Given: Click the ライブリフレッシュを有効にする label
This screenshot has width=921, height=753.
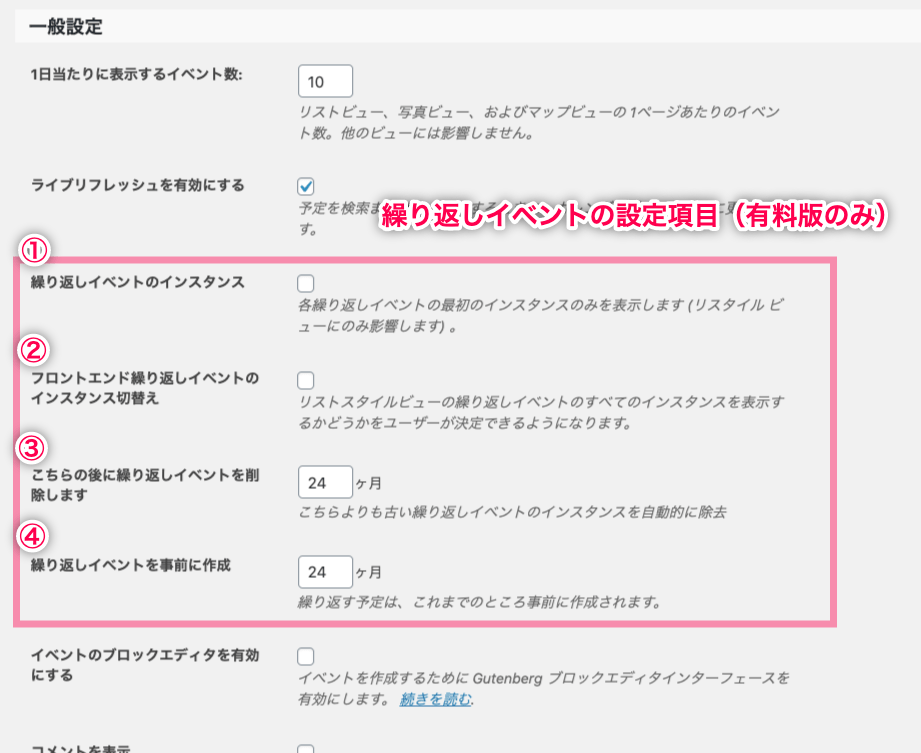Looking at the screenshot, I should point(137,185).
